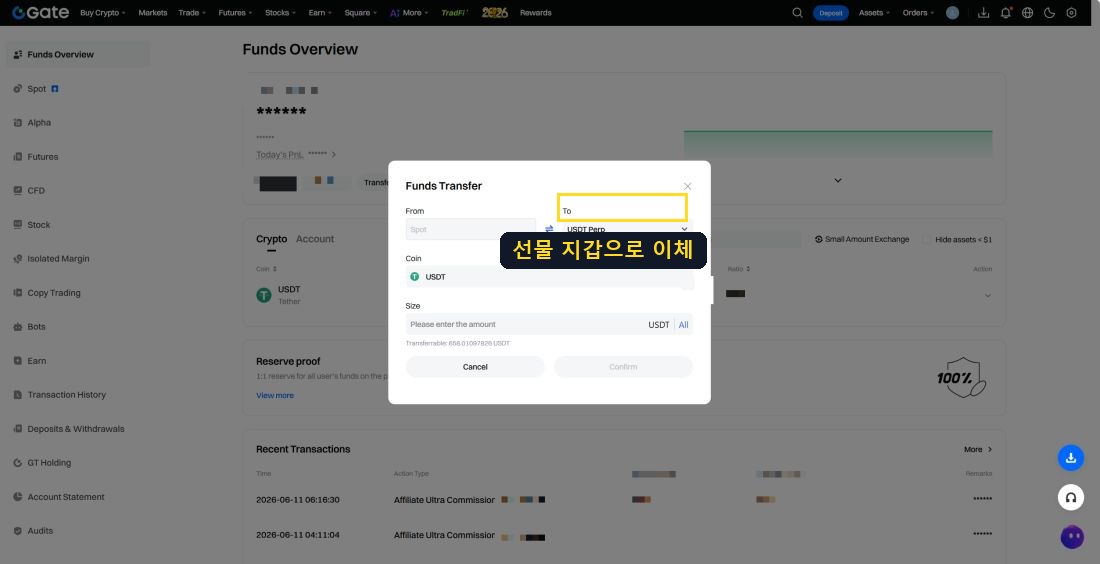The height and width of the screenshot is (564, 1100).
Task: Open the language globe icon
Action: tap(1028, 13)
